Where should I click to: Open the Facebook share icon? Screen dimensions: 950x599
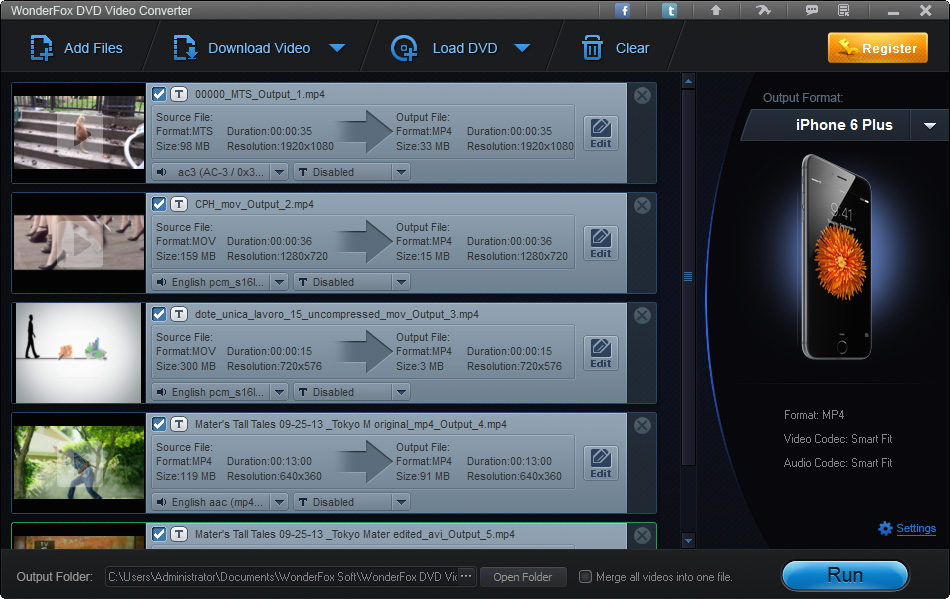(622, 10)
